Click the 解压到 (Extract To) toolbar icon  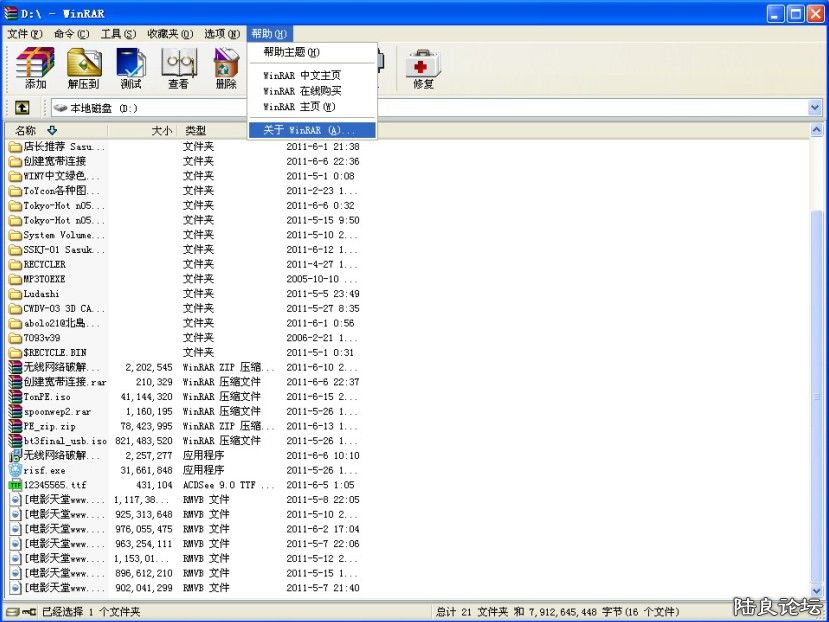click(84, 68)
